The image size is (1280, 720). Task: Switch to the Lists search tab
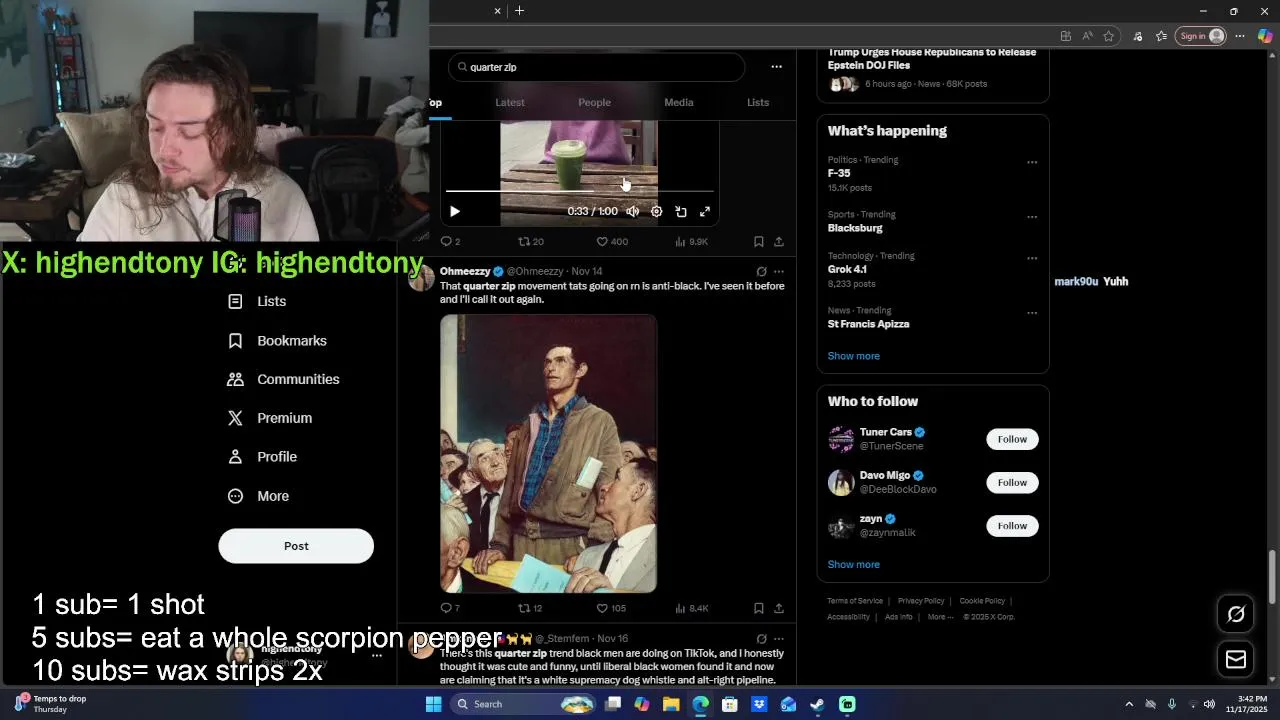coord(758,102)
